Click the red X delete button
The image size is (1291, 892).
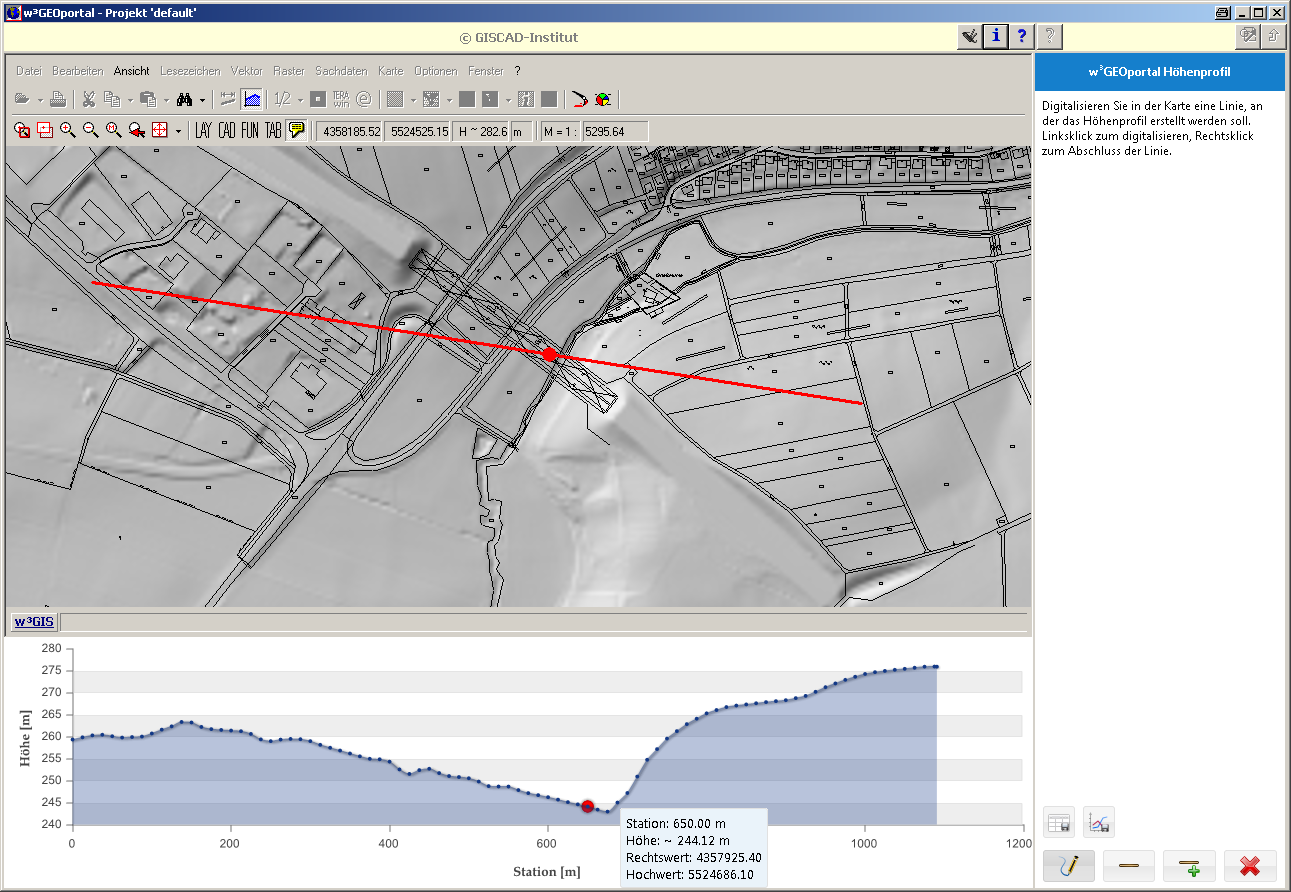pos(1250,865)
